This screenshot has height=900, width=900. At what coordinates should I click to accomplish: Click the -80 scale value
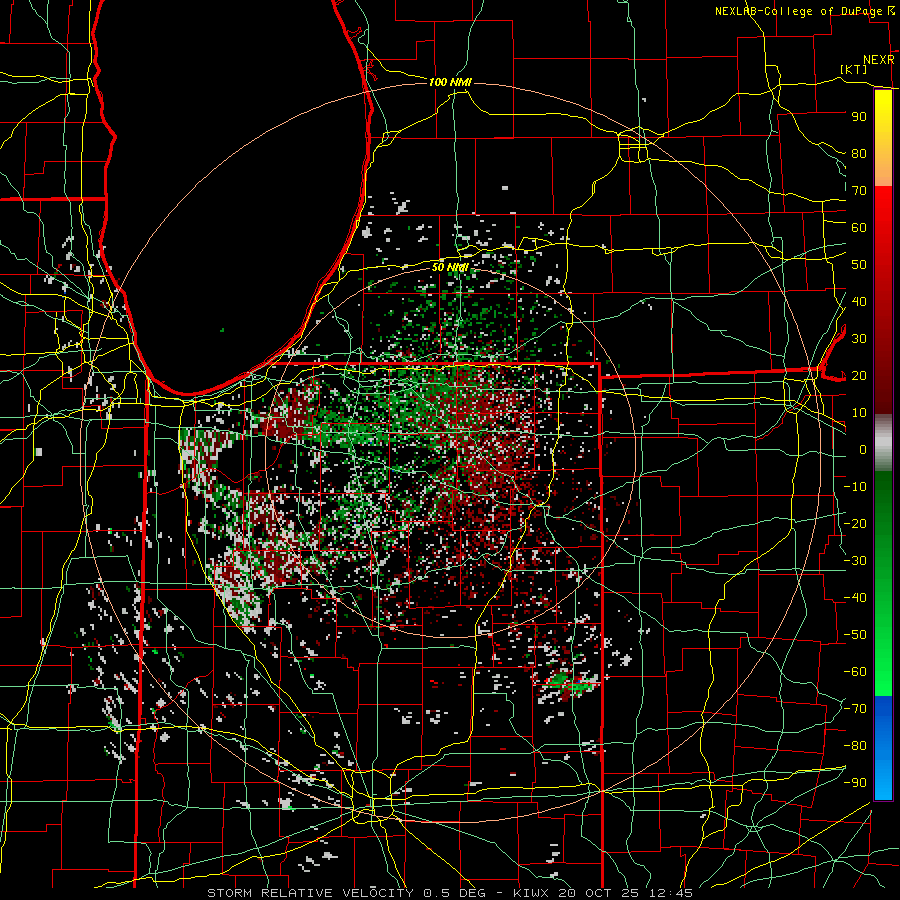tap(855, 746)
